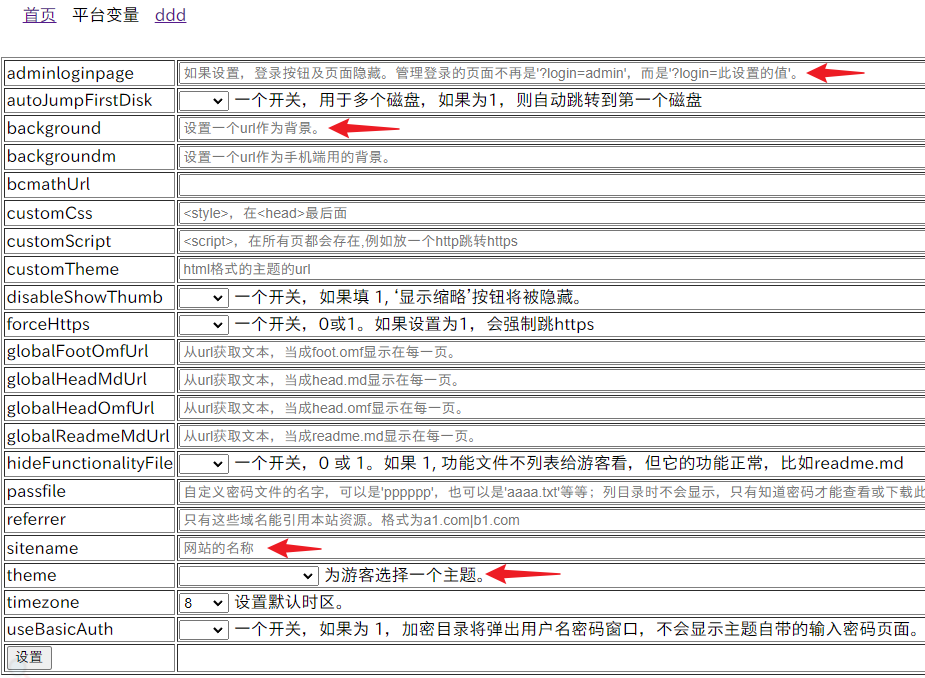925x678 pixels.
Task: Open the ddd disk link
Action: (x=170, y=15)
